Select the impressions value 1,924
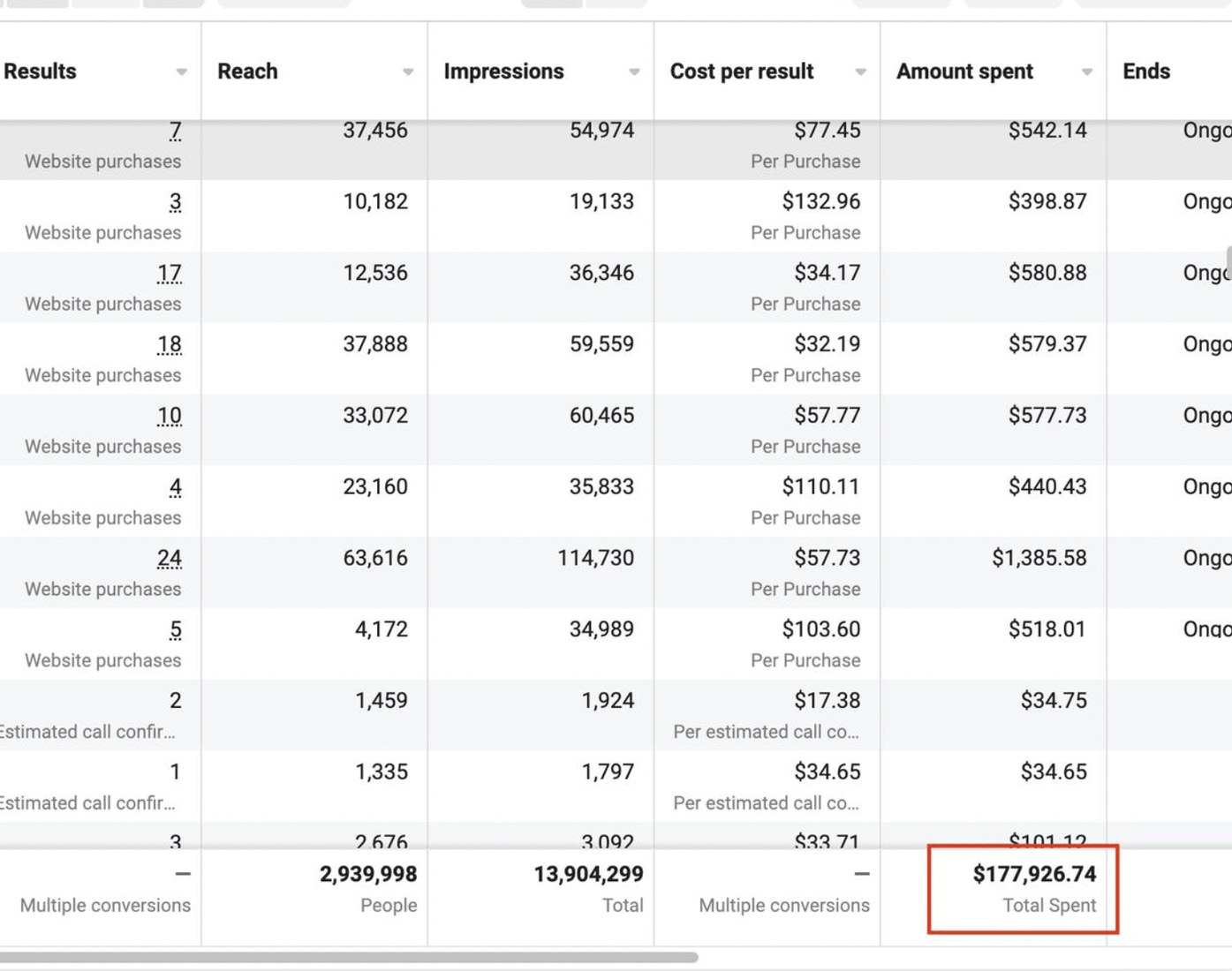The width and height of the screenshot is (1232, 971). tap(608, 702)
